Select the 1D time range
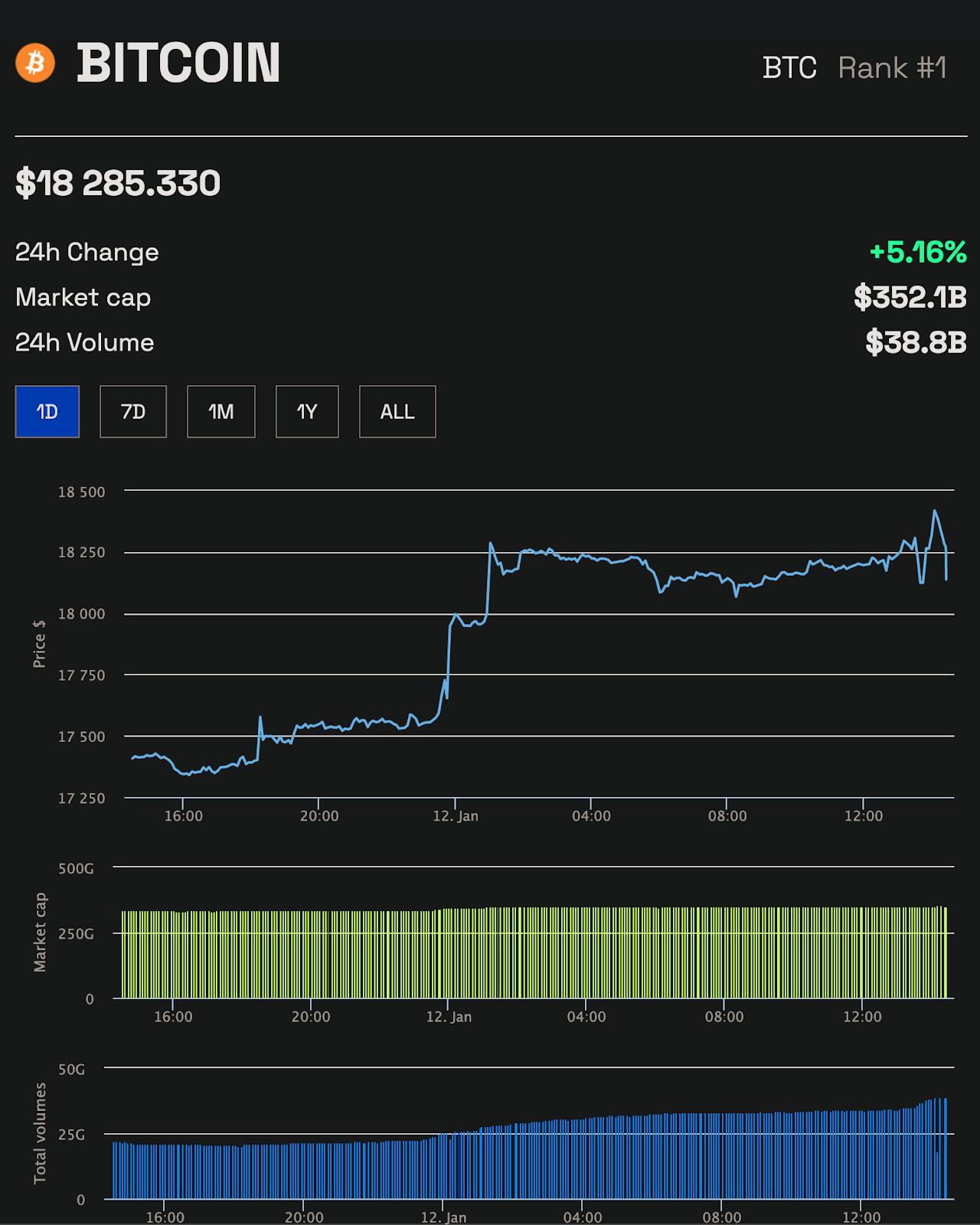The image size is (980, 1225). 47,412
